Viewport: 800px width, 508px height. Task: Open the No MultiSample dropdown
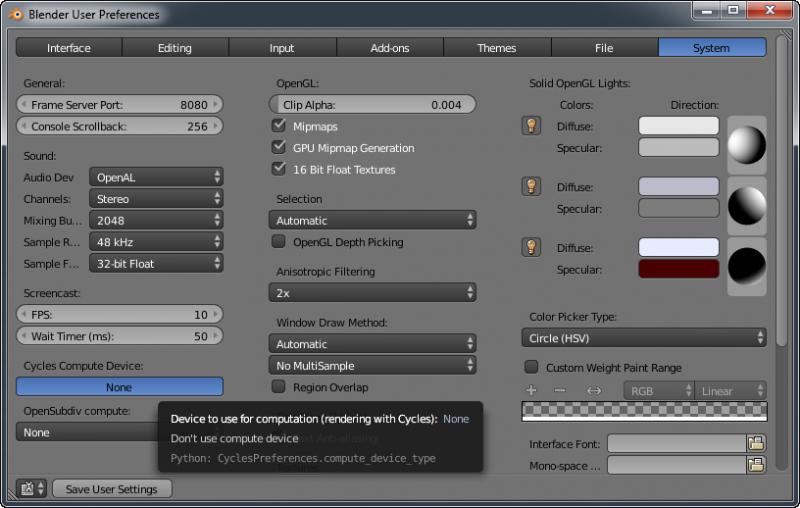click(372, 365)
